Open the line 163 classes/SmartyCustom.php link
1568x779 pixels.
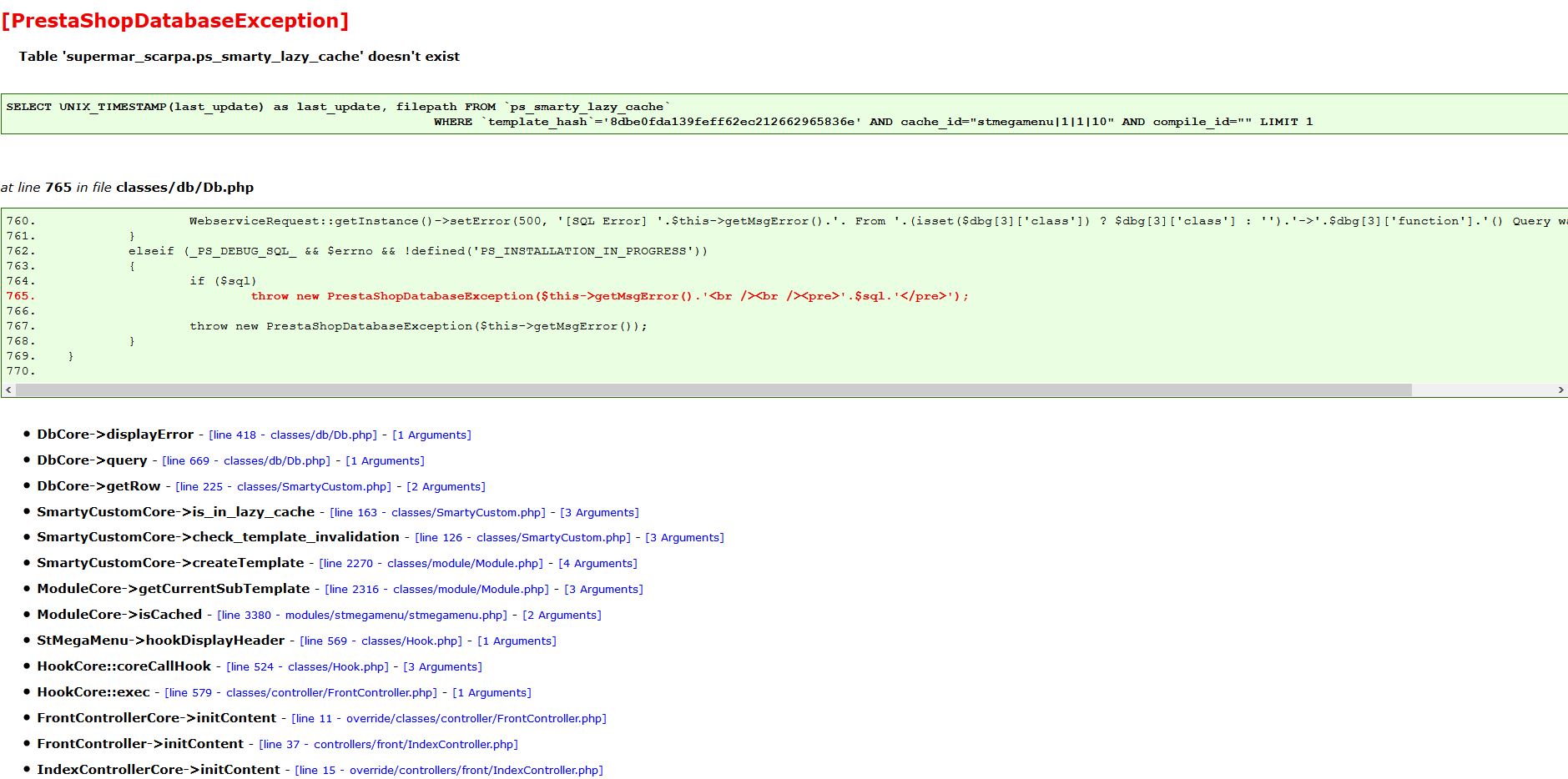pos(437,513)
